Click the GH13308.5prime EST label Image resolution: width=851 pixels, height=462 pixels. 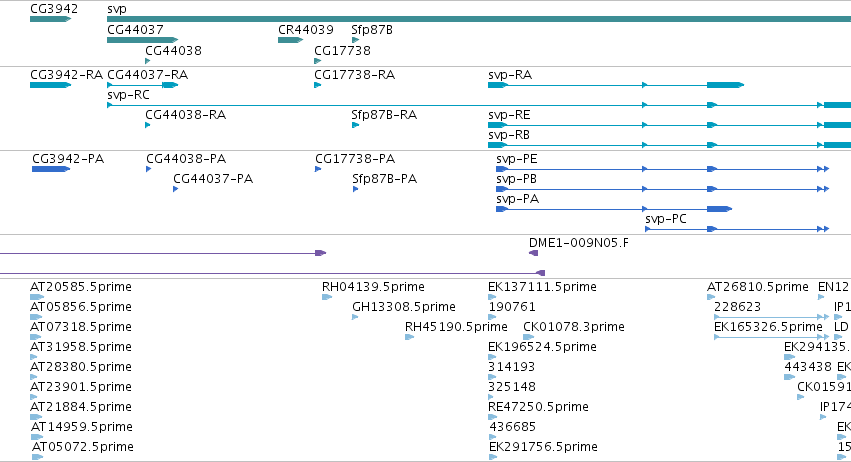404,307
